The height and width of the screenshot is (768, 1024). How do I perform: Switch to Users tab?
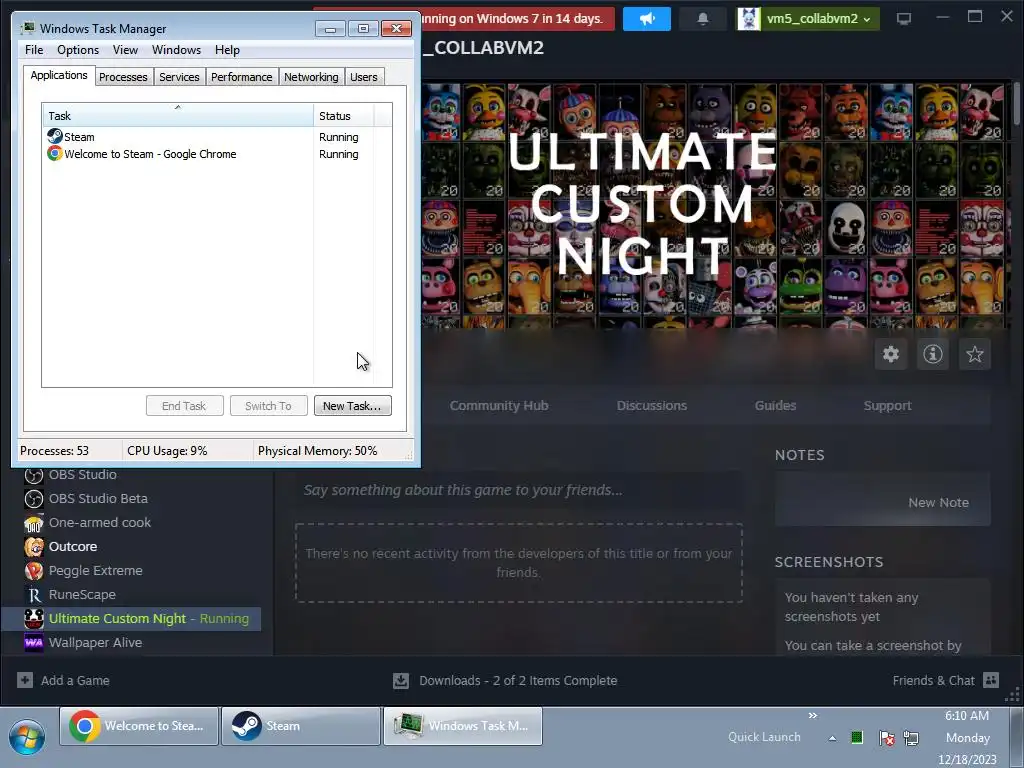pyautogui.click(x=363, y=77)
